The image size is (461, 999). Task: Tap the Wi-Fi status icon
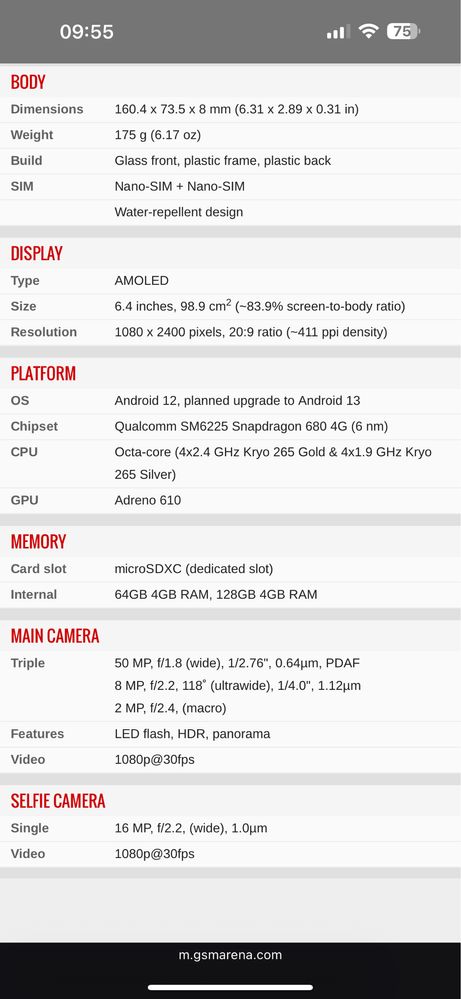tap(368, 31)
